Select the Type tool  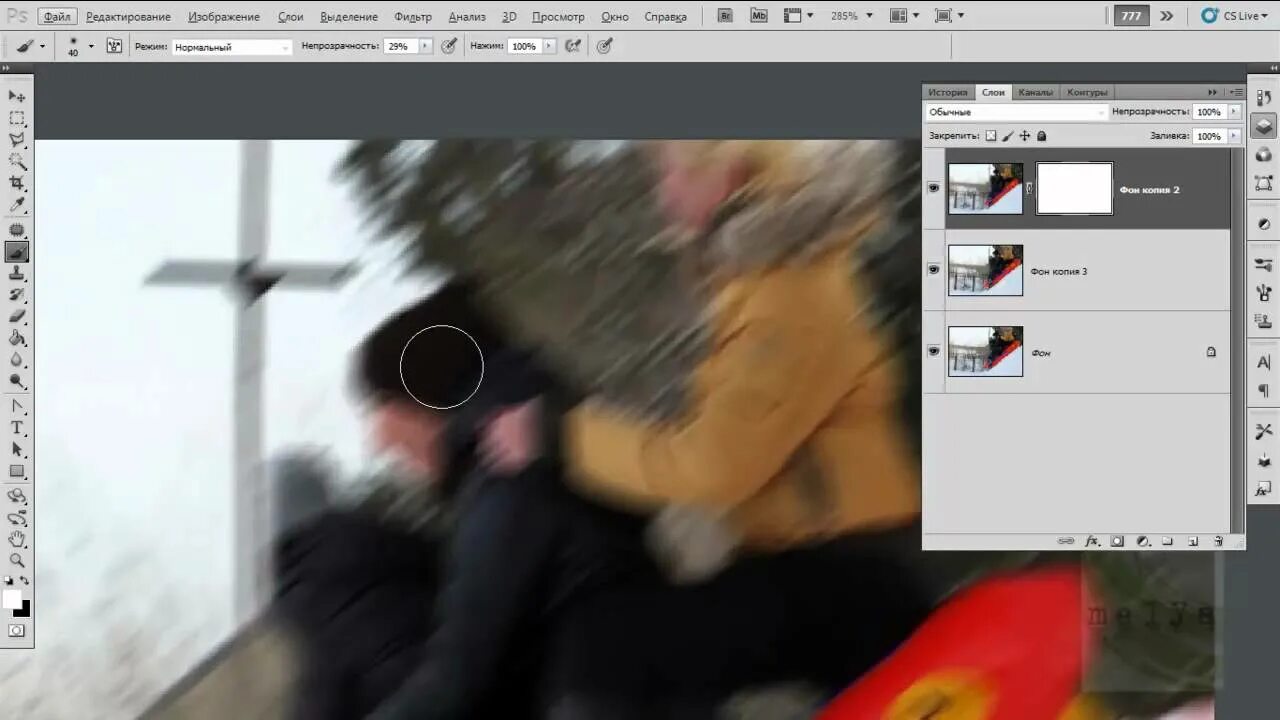(x=17, y=428)
